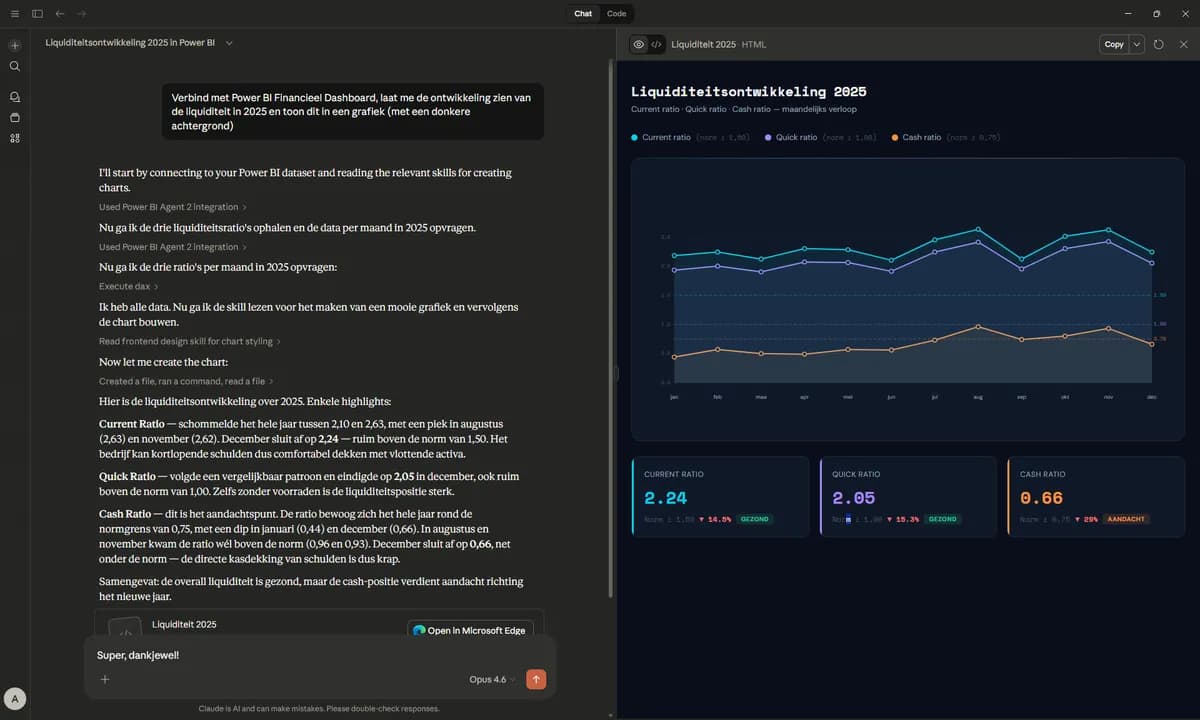This screenshot has height=720, width=1200.
Task: Switch to the Code tab
Action: pos(616,13)
